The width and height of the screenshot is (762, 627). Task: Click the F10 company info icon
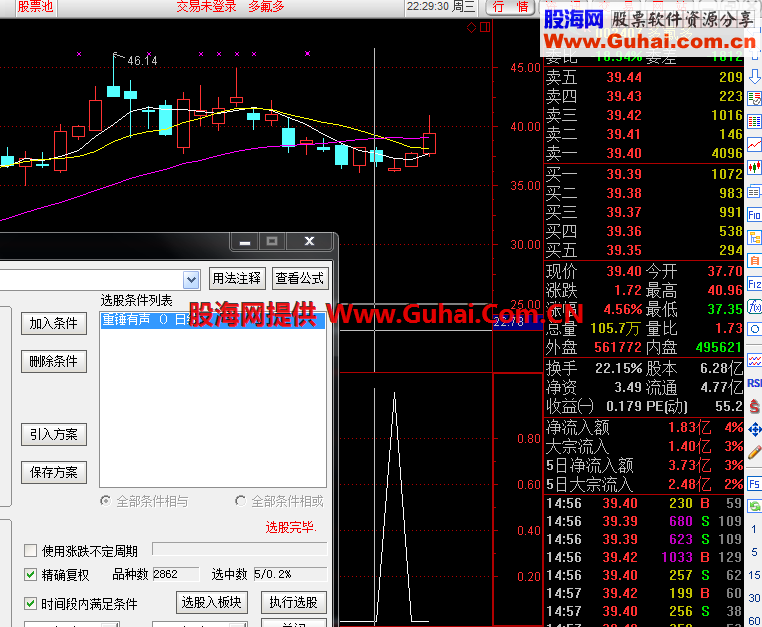(754, 215)
